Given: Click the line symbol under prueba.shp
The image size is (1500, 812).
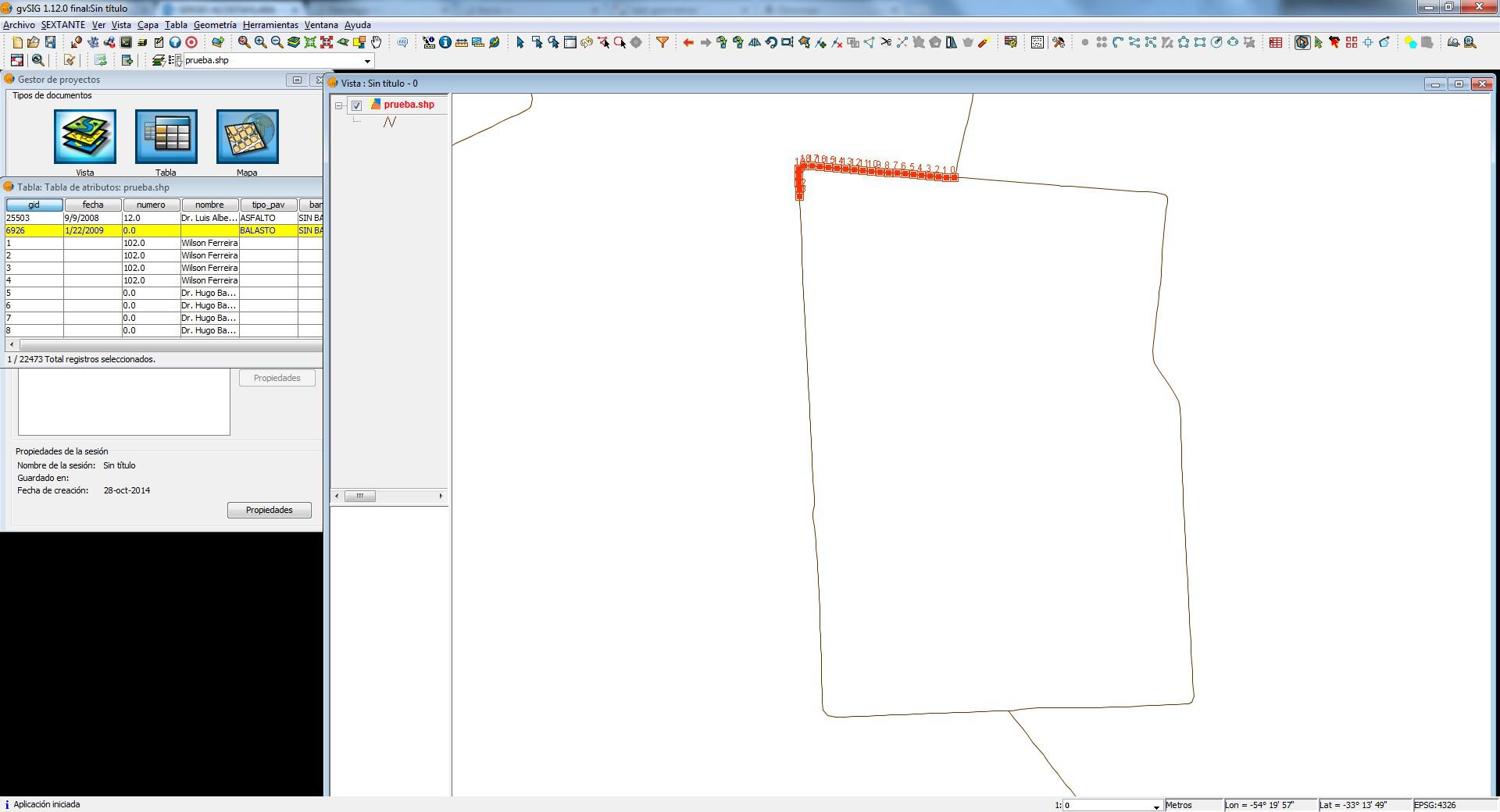Looking at the screenshot, I should coord(390,122).
